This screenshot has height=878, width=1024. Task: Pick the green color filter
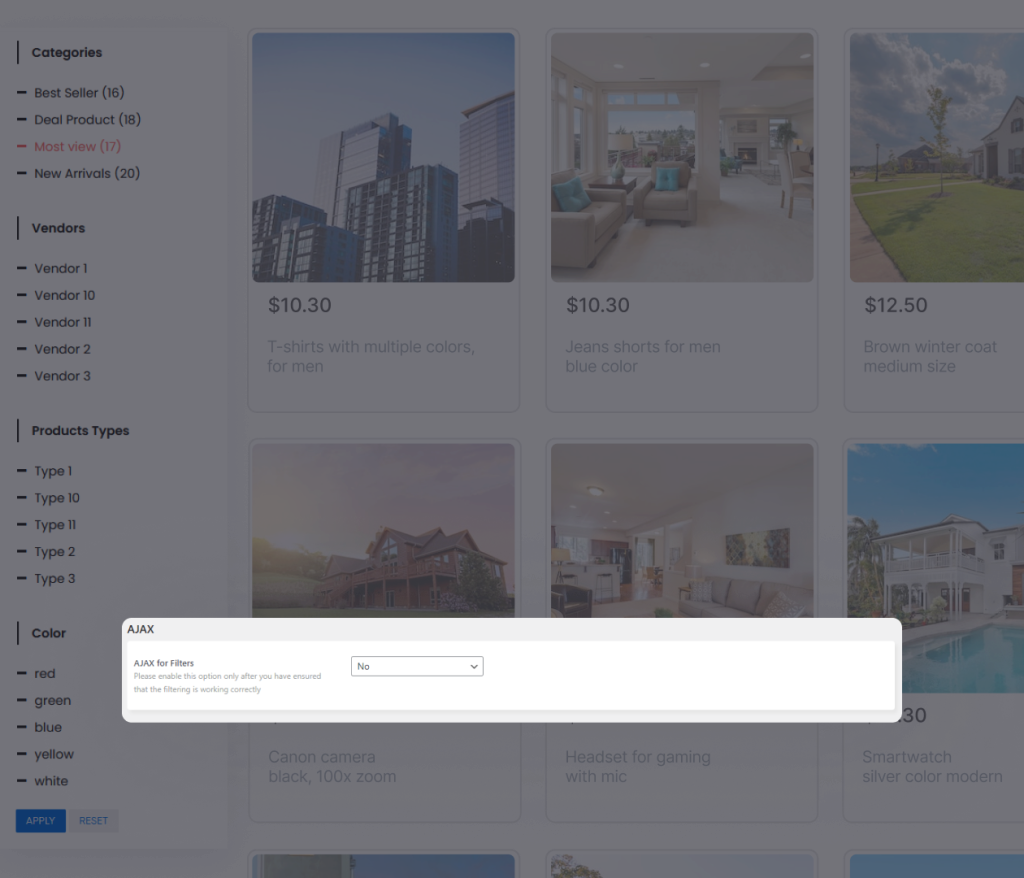52,700
